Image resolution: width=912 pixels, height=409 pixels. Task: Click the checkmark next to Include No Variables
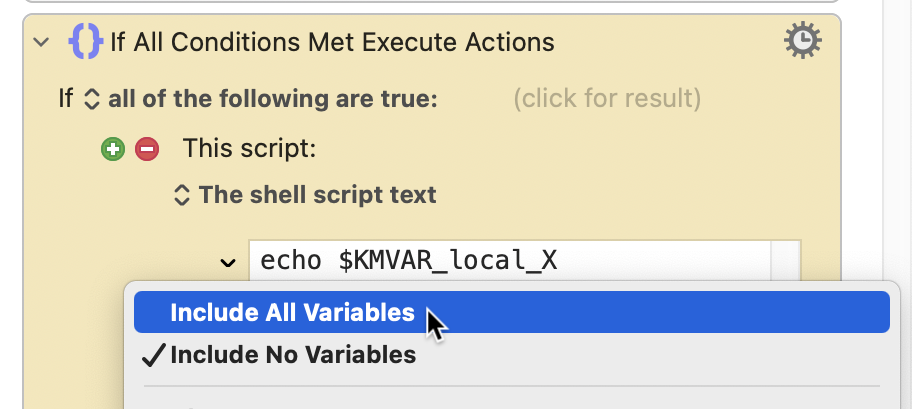coord(154,355)
